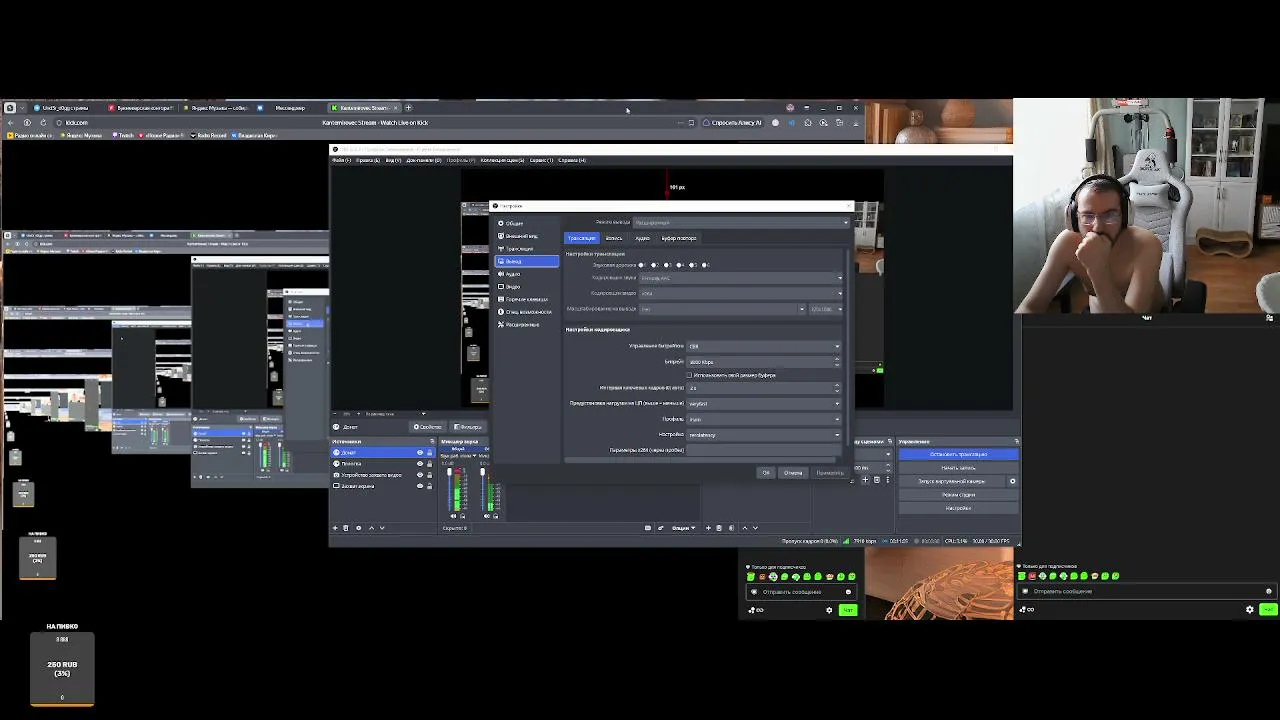Viewport: 1280px width, 720px height.
Task: Click the Начать запись button
Action: pyautogui.click(x=958, y=468)
